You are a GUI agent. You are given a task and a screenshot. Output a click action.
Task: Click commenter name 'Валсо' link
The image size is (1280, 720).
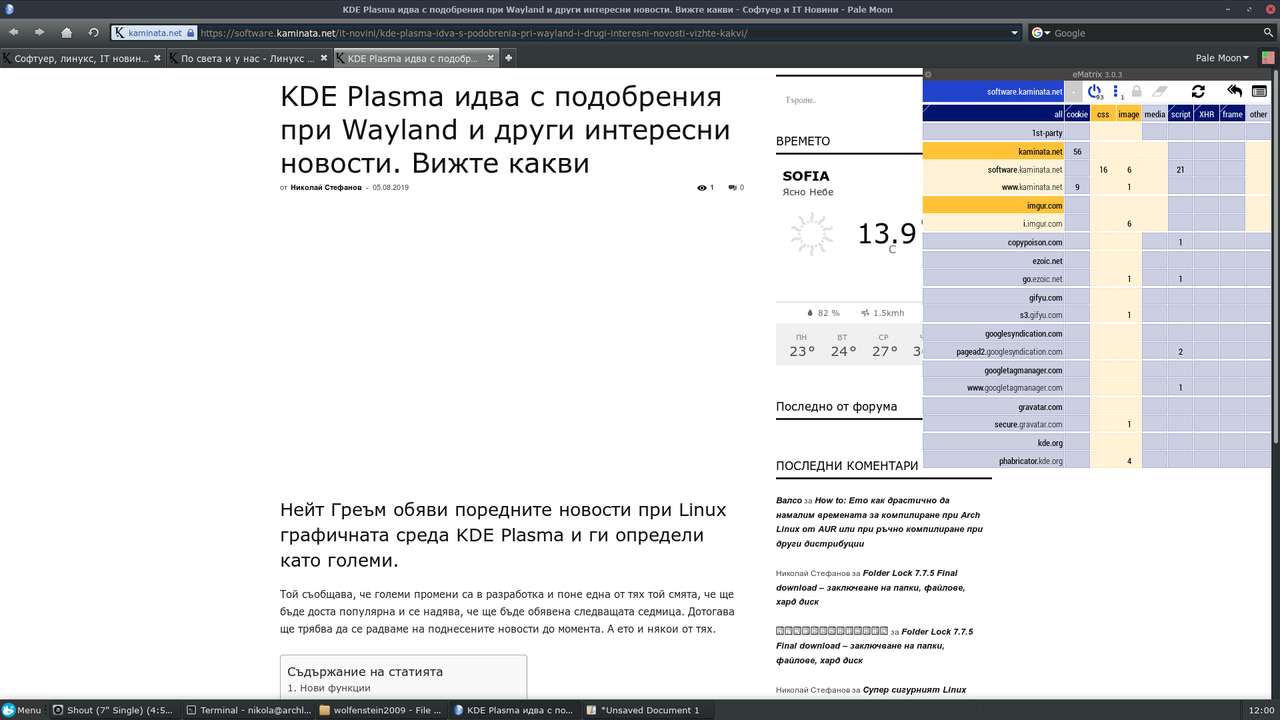[x=789, y=500]
